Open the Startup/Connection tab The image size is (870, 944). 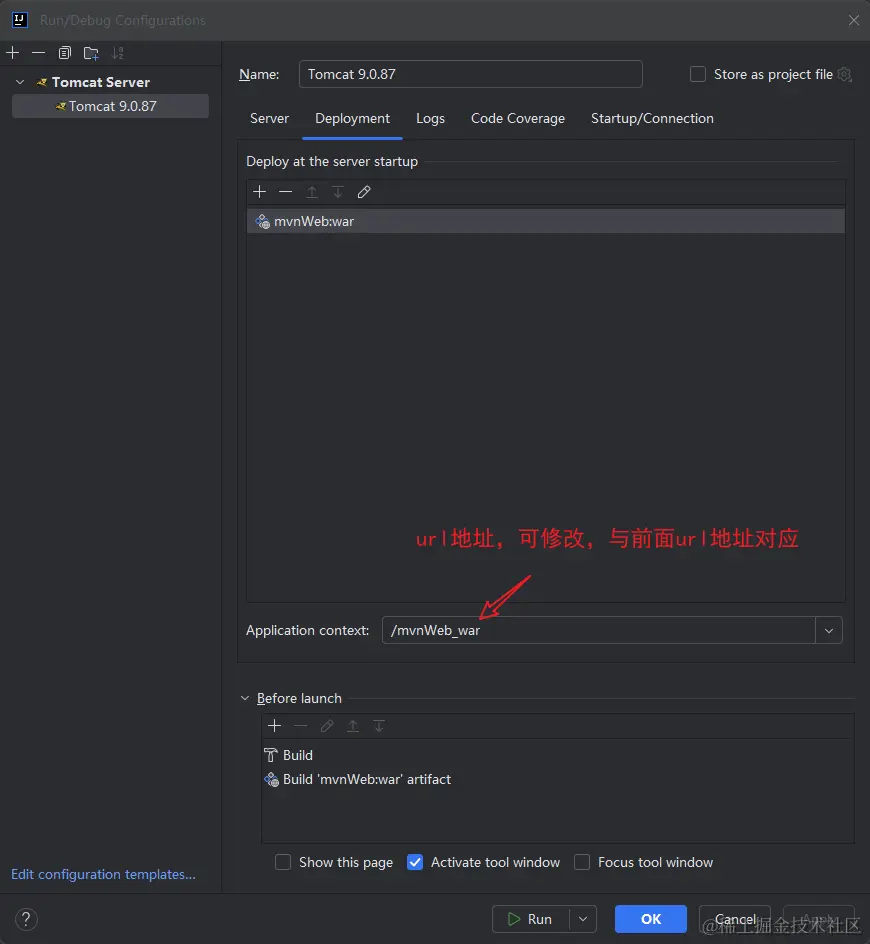click(x=652, y=119)
